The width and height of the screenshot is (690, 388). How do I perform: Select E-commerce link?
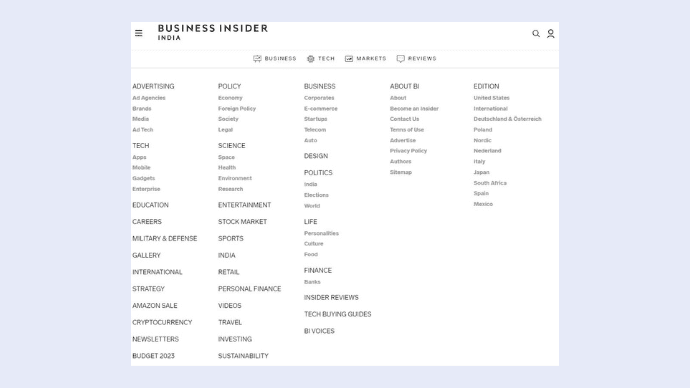321,108
